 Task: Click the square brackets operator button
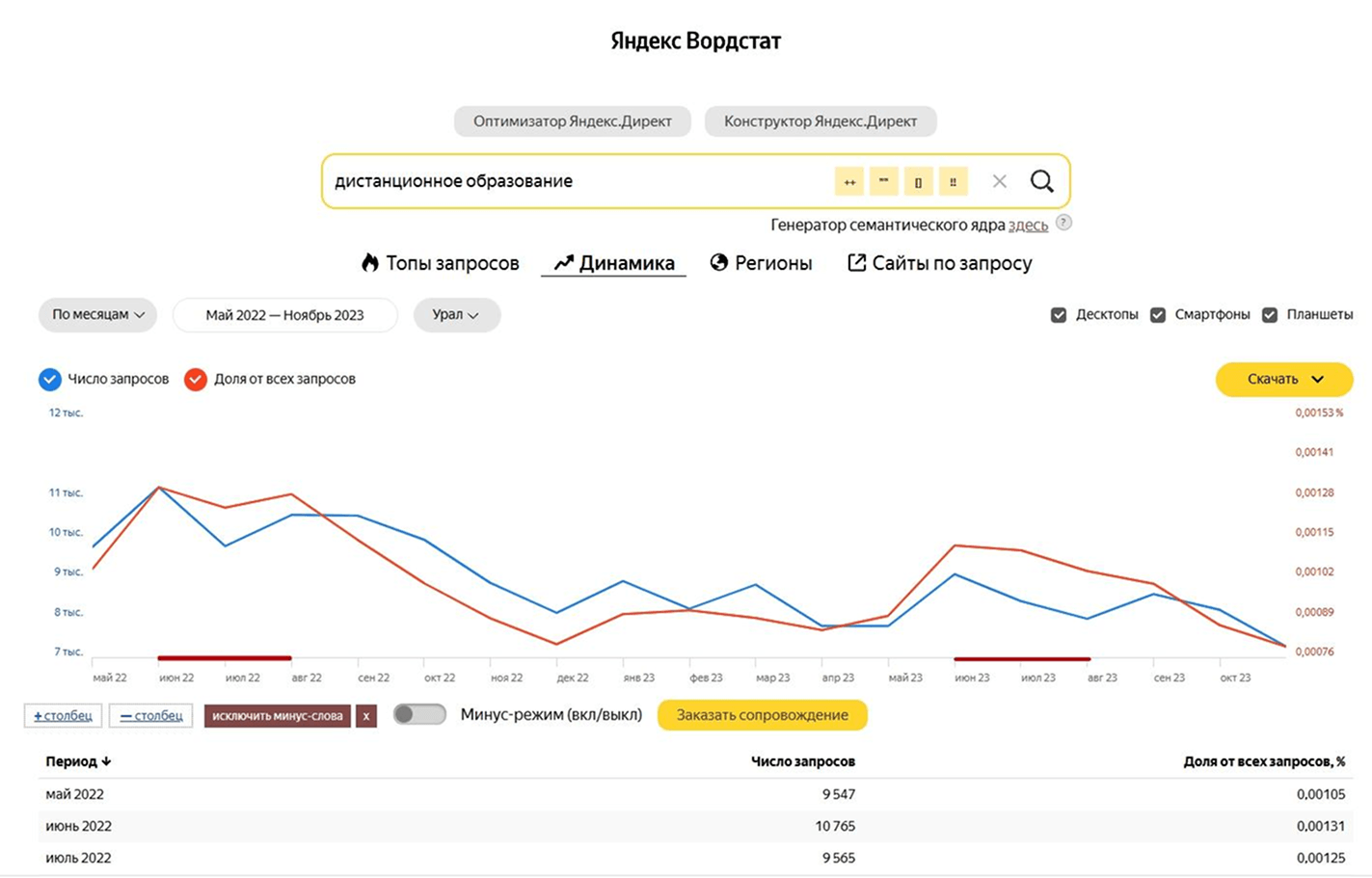tap(918, 181)
